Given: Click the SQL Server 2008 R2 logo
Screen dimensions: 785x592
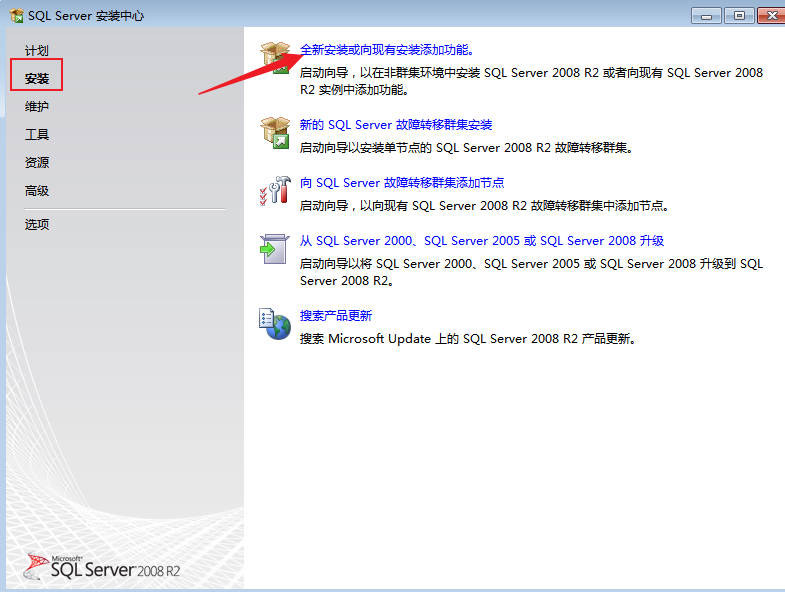Looking at the screenshot, I should (x=103, y=567).
